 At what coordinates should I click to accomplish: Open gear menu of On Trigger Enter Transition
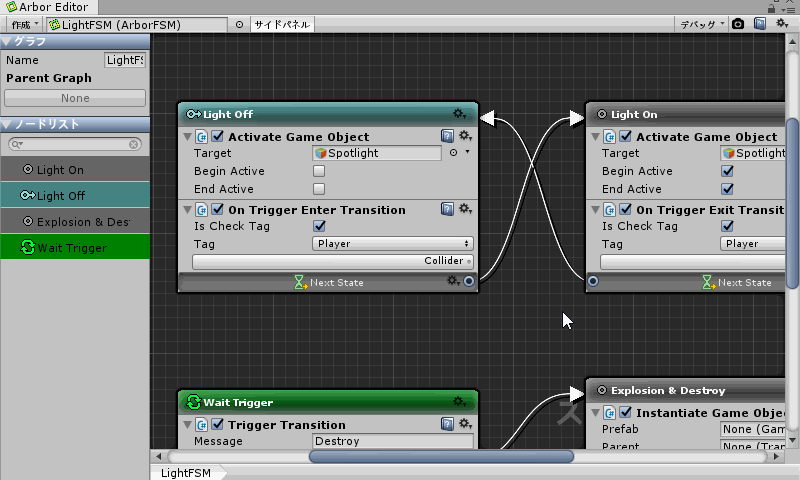465,209
